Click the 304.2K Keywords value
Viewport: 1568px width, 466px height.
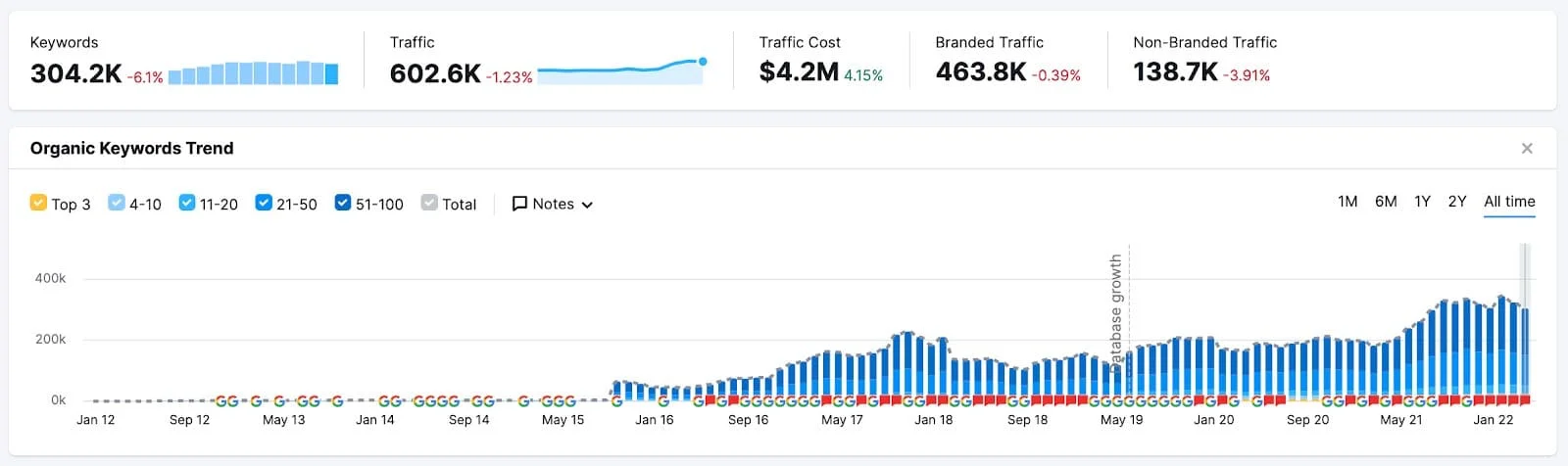click(76, 73)
